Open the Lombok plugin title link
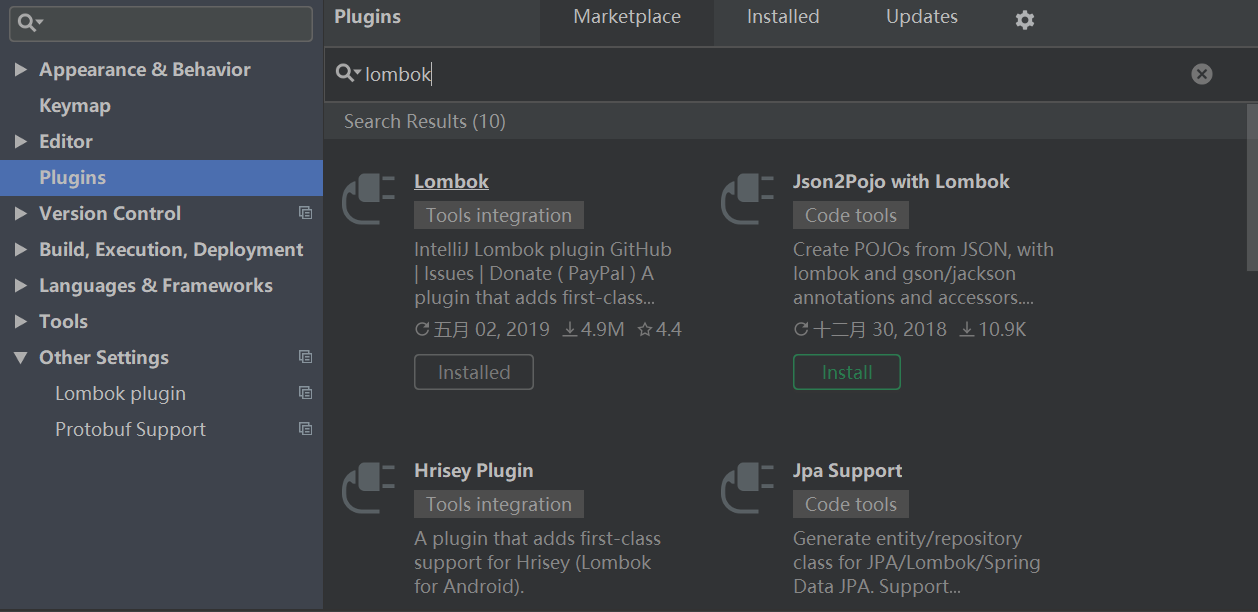 tap(451, 181)
